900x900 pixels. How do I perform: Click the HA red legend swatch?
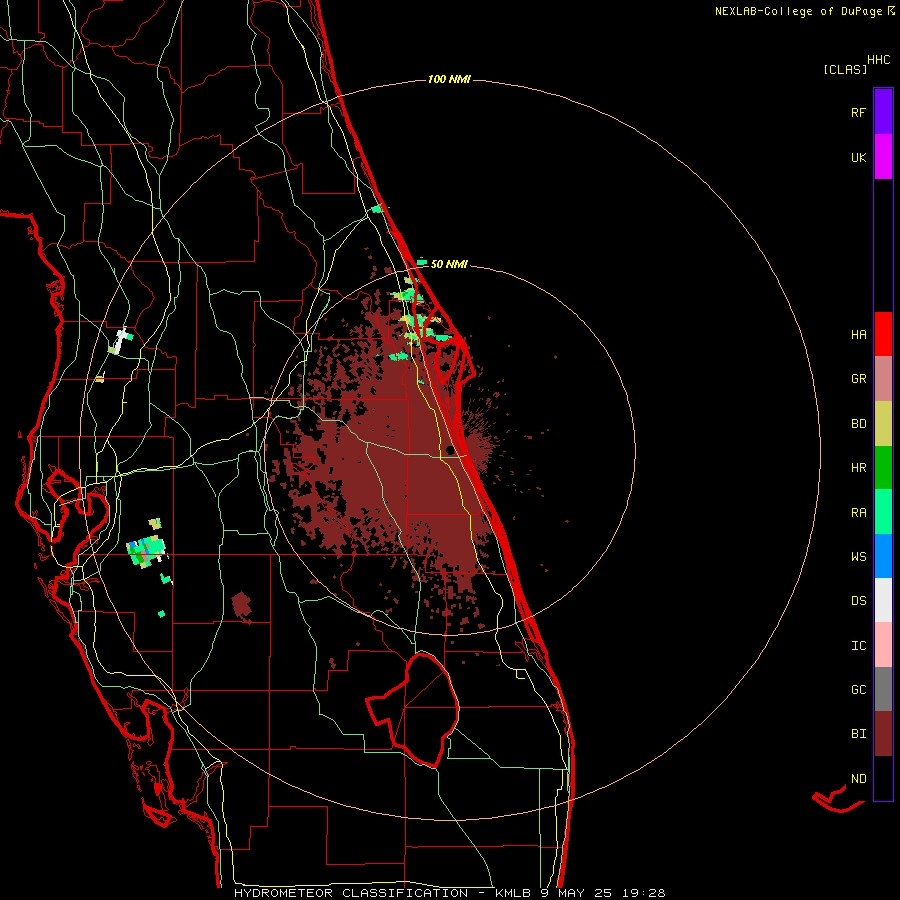(x=883, y=334)
